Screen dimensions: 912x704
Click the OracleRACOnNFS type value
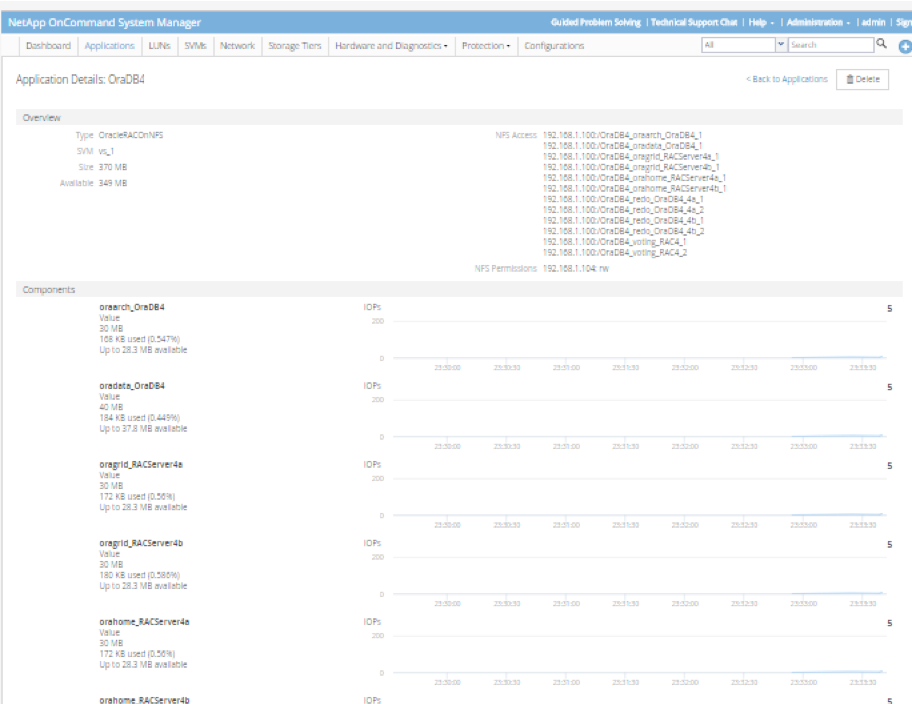131,135
